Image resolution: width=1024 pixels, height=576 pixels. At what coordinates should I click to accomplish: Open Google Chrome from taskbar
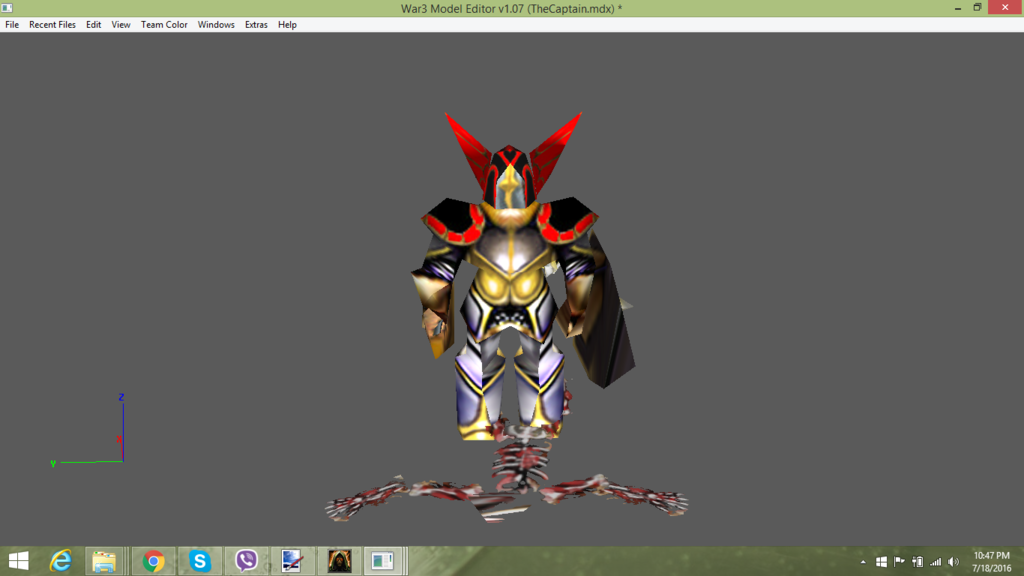pyautogui.click(x=153, y=561)
